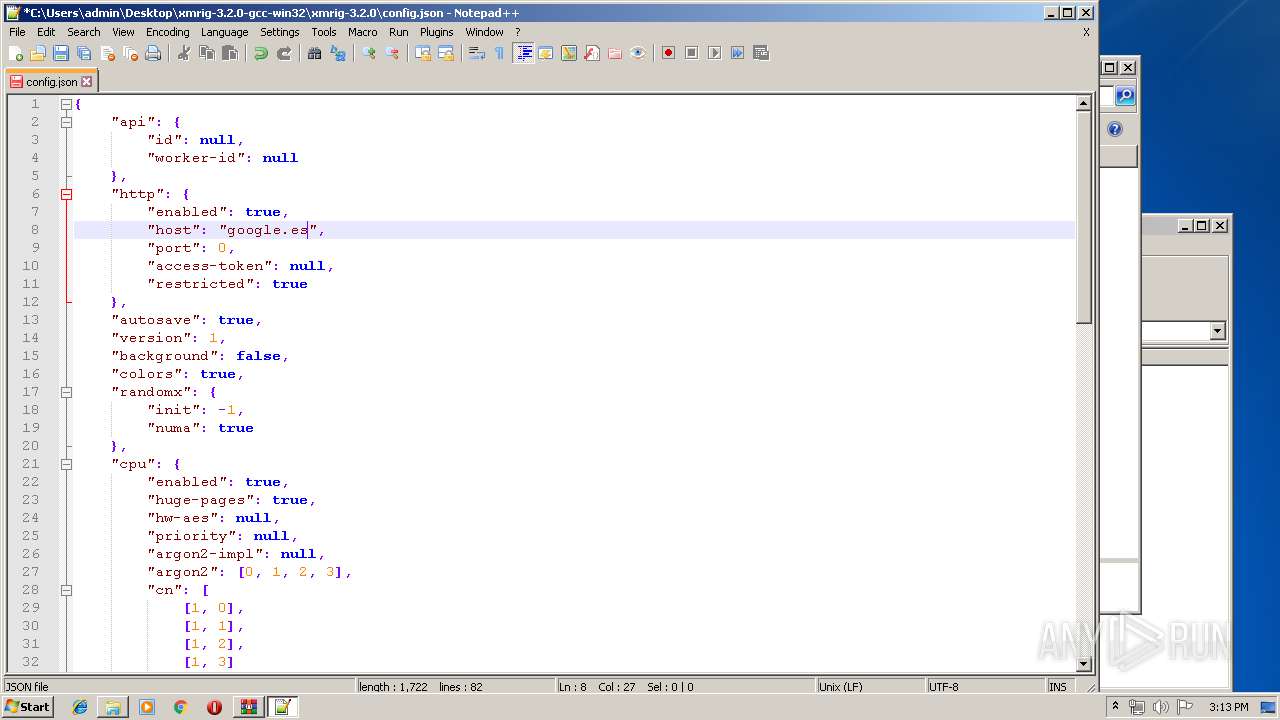This screenshot has height=720, width=1280.
Task: Open the Plugins menu
Action: [x=437, y=32]
